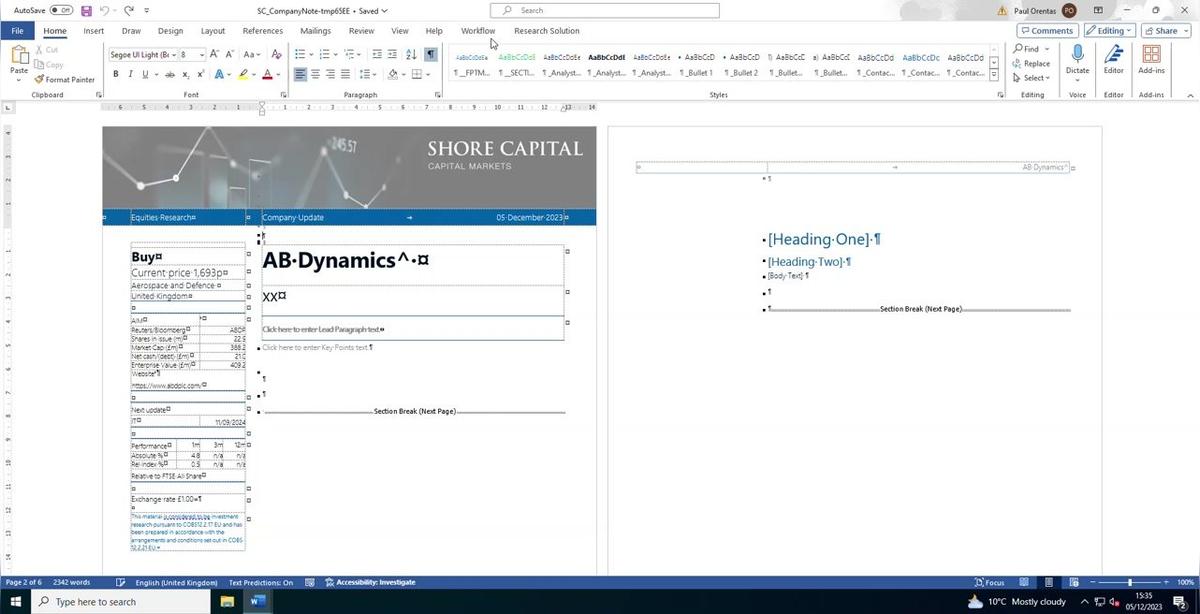Viewport: 1200px width, 614px height.
Task: Expand the Styles gallery
Action: (993, 74)
